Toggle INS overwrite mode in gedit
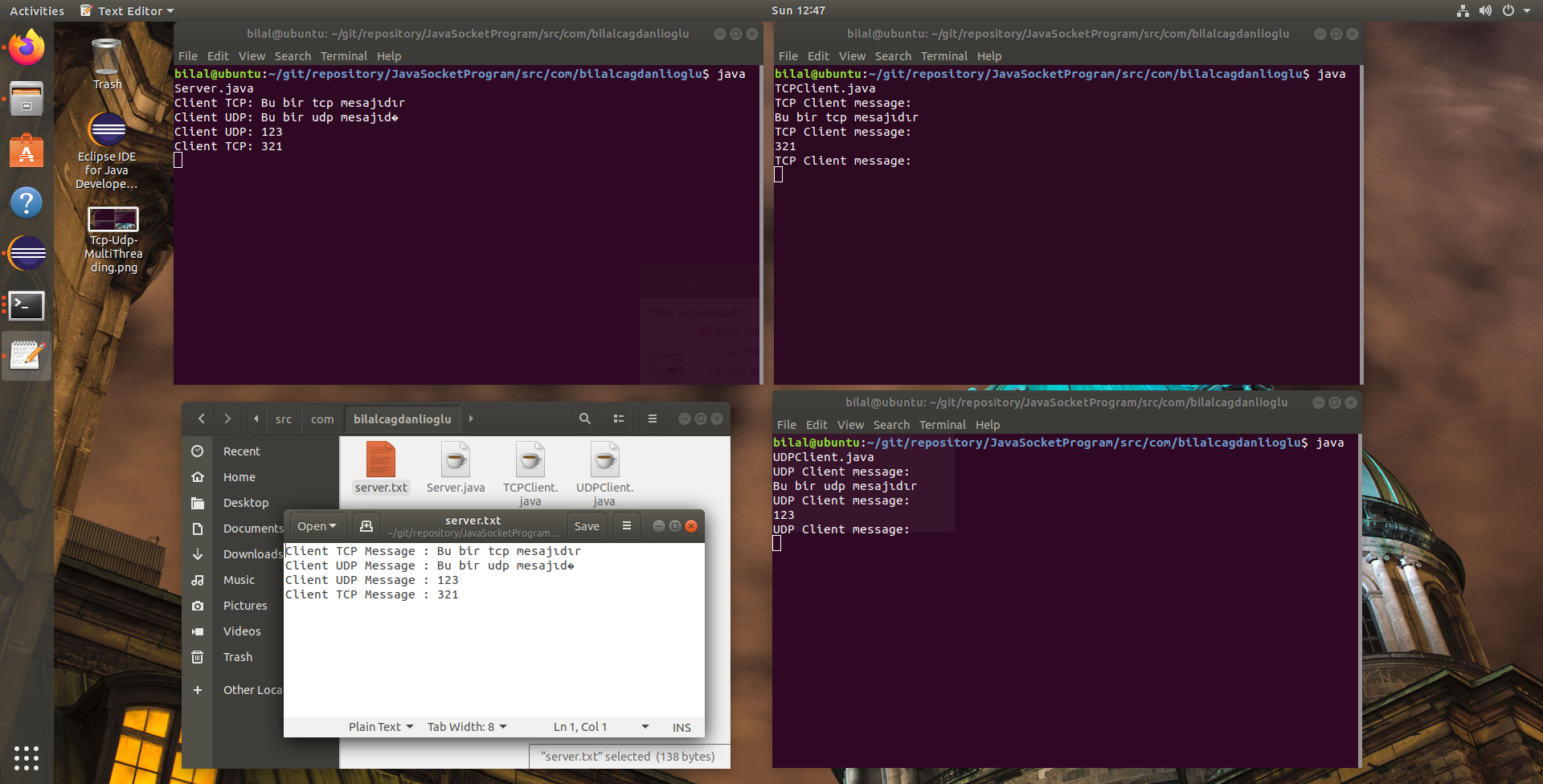Screen dimensions: 1543x784 (x=681, y=727)
